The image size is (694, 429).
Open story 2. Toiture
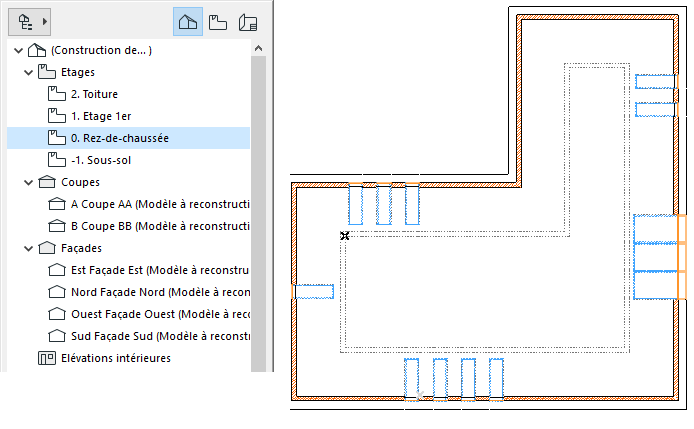[94, 94]
